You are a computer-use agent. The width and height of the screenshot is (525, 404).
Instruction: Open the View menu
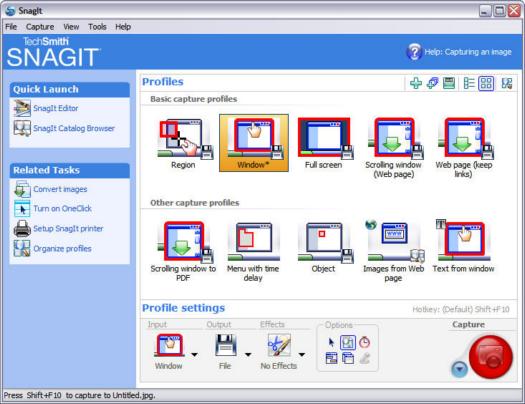(x=71, y=27)
